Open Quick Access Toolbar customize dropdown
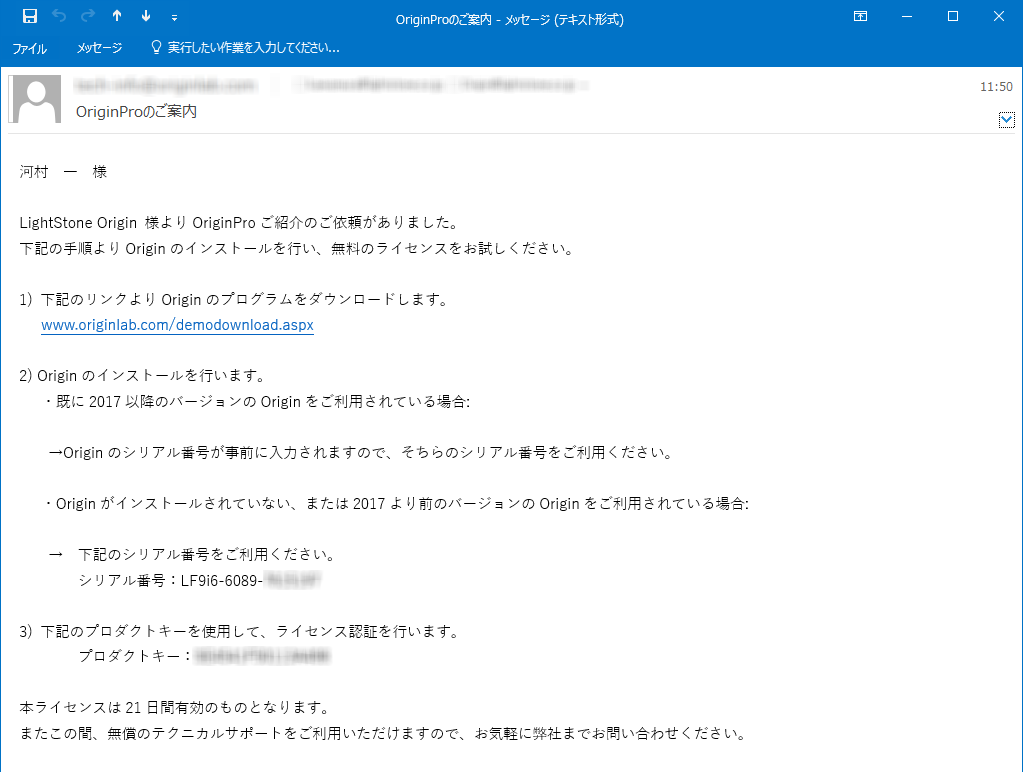Viewport: 1023px width, 772px height. [174, 18]
